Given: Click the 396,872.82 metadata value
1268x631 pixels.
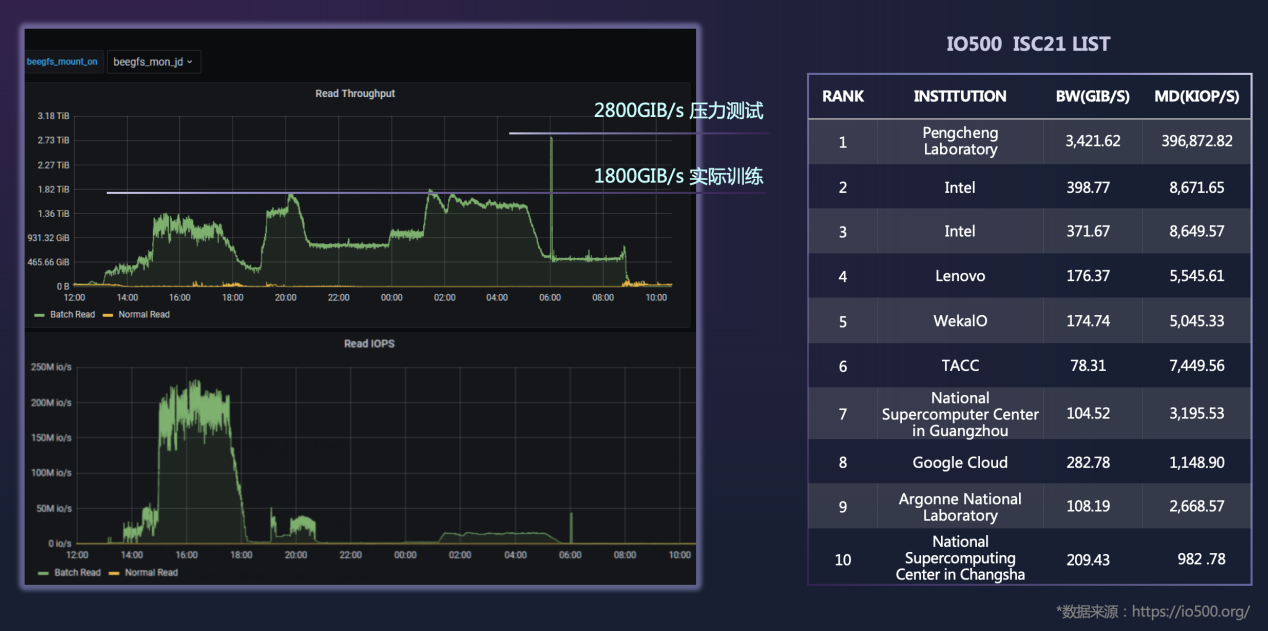Looking at the screenshot, I should coord(1197,142).
